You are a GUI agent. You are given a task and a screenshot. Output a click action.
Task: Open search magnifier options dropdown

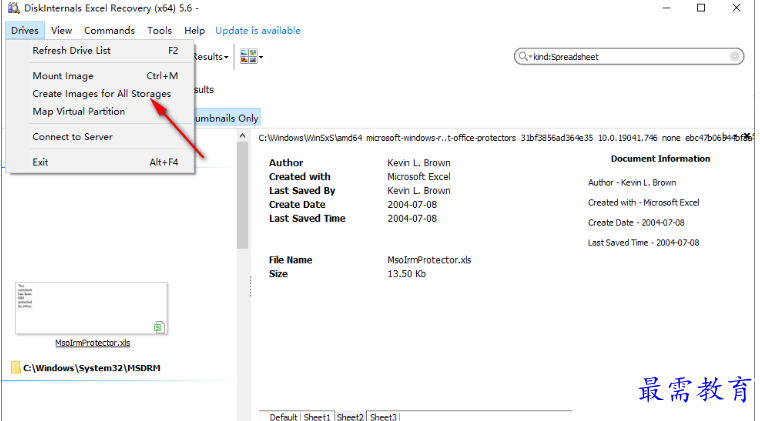[524, 57]
